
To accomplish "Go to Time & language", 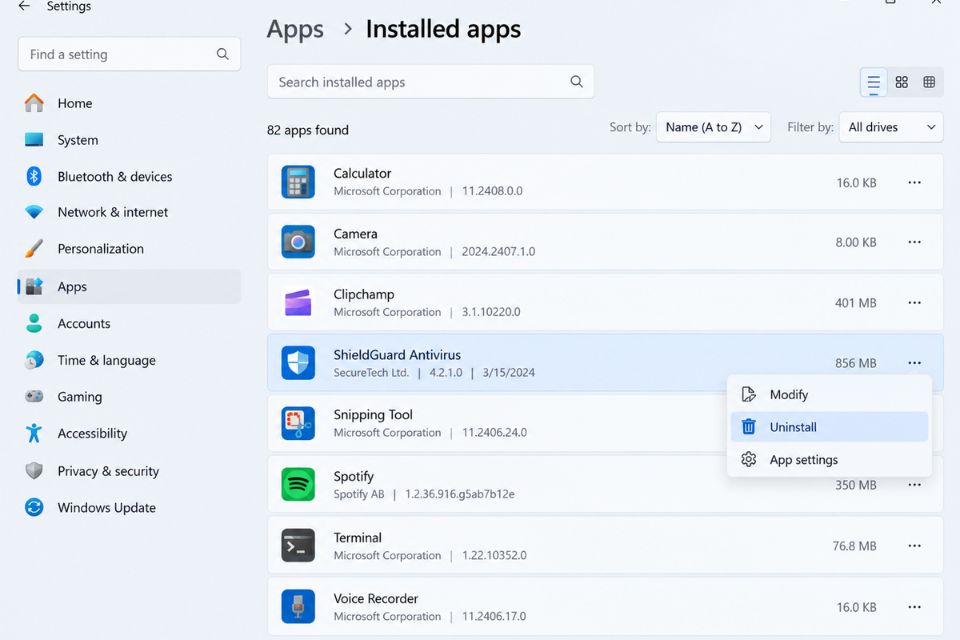I will [129, 360].
